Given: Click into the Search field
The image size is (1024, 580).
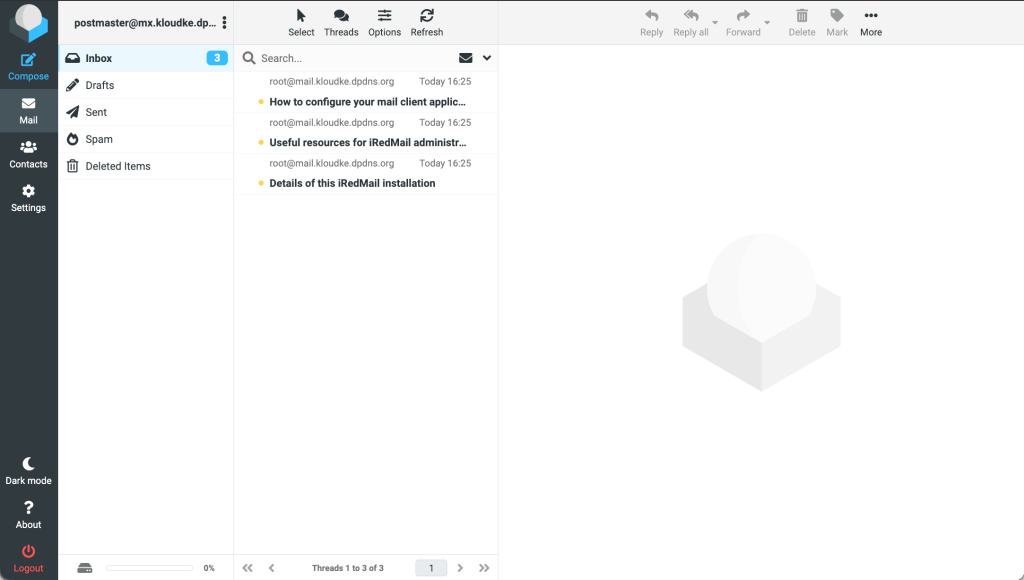Looking at the screenshot, I should pyautogui.click(x=350, y=58).
